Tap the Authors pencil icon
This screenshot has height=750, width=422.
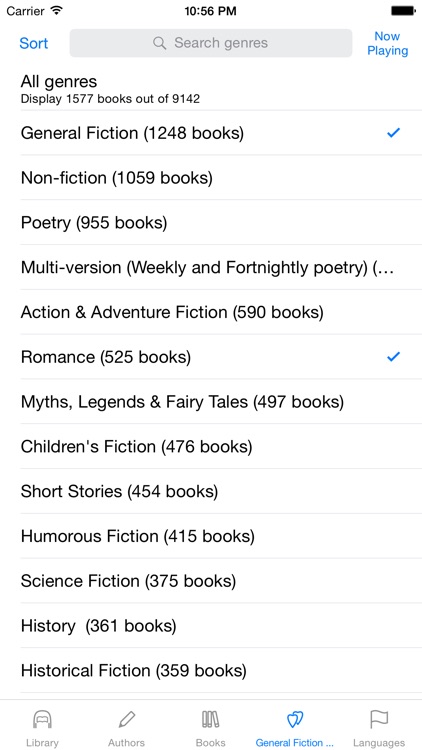(x=126, y=719)
